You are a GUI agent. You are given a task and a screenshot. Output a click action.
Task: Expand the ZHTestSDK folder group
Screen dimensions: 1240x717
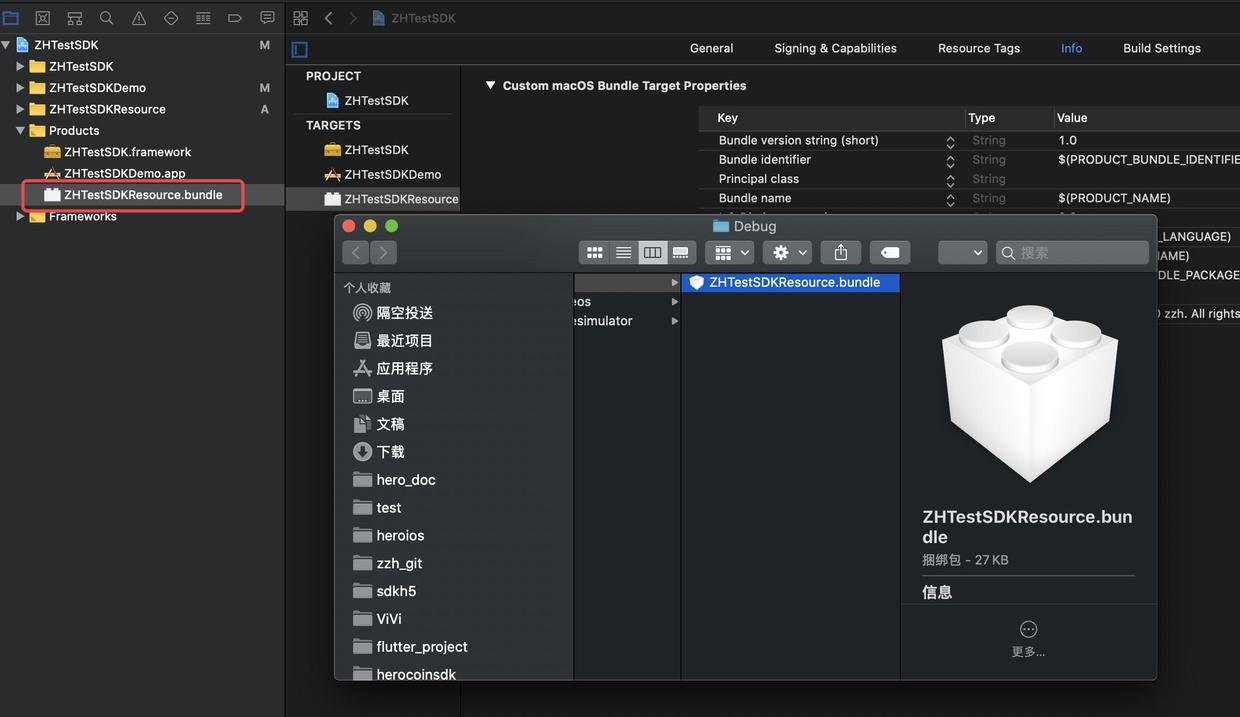tap(20, 66)
